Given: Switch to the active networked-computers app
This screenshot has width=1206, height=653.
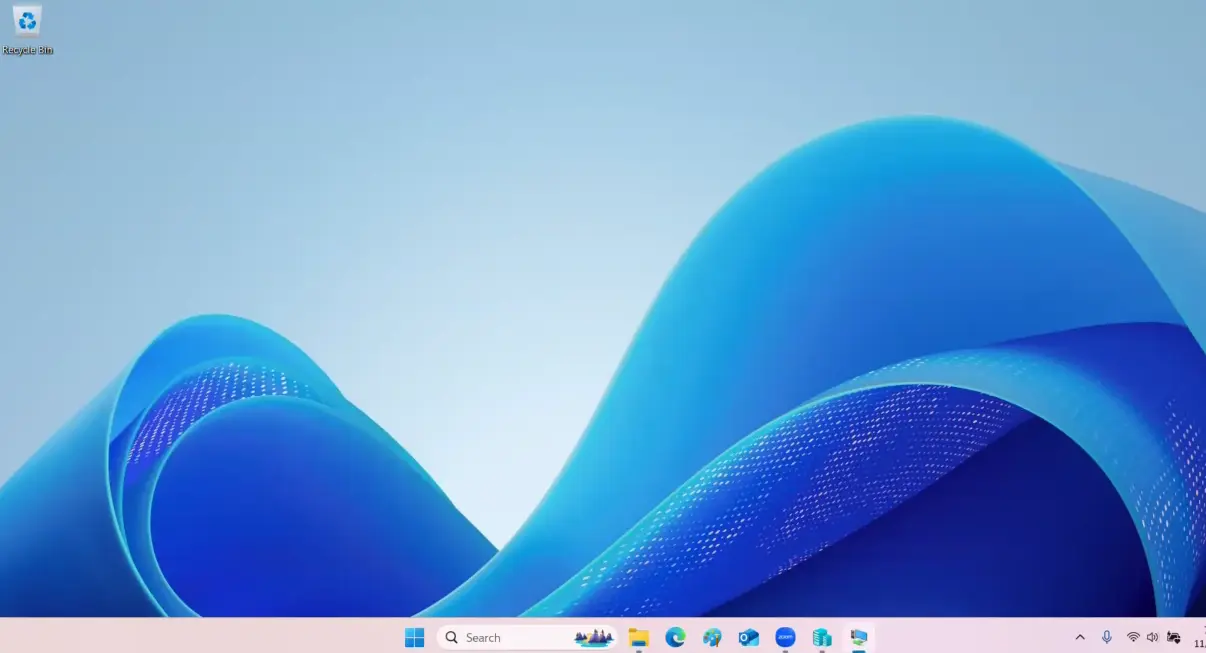Looking at the screenshot, I should pyautogui.click(x=858, y=638).
